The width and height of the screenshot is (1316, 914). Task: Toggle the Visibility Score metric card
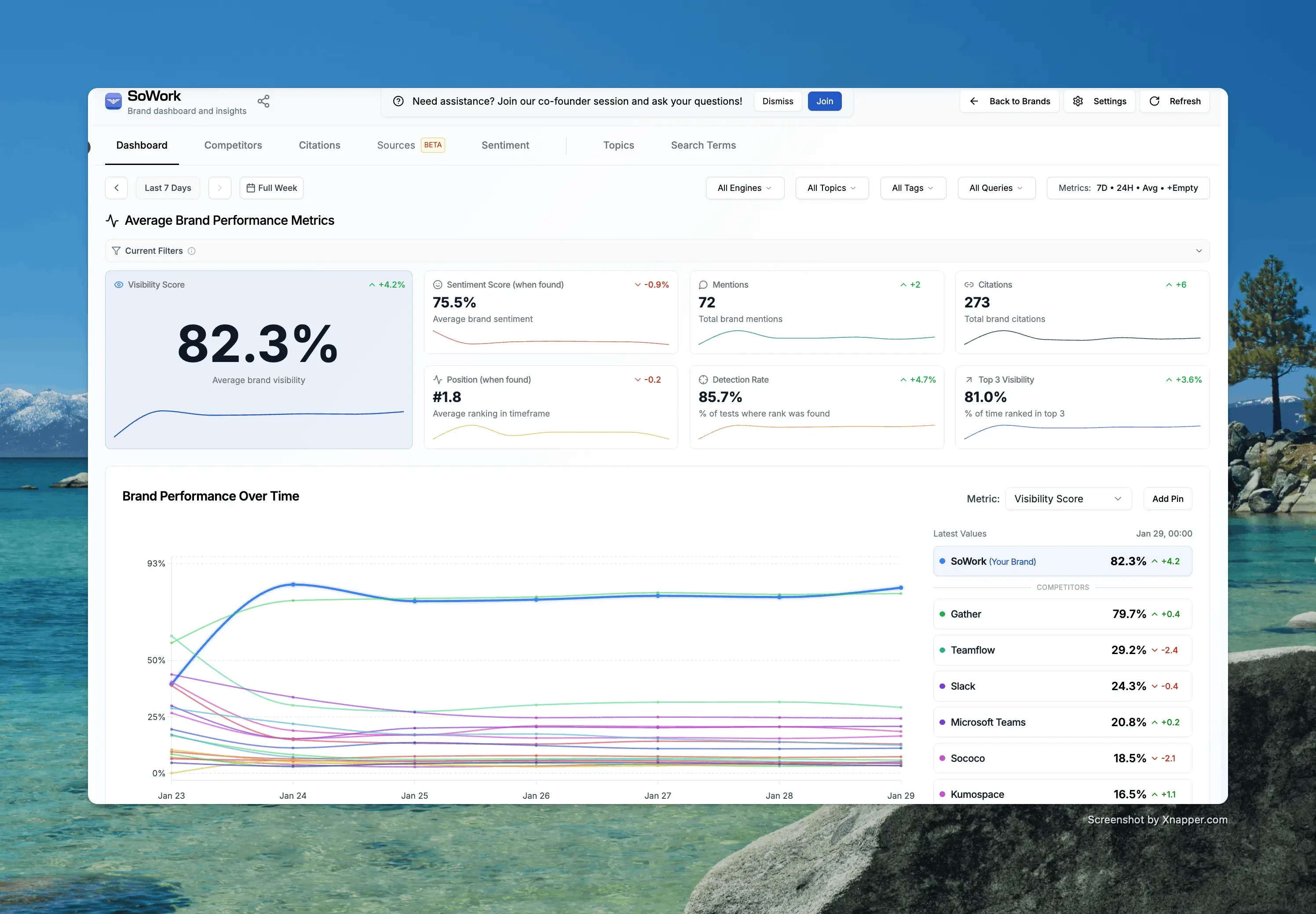pos(258,360)
